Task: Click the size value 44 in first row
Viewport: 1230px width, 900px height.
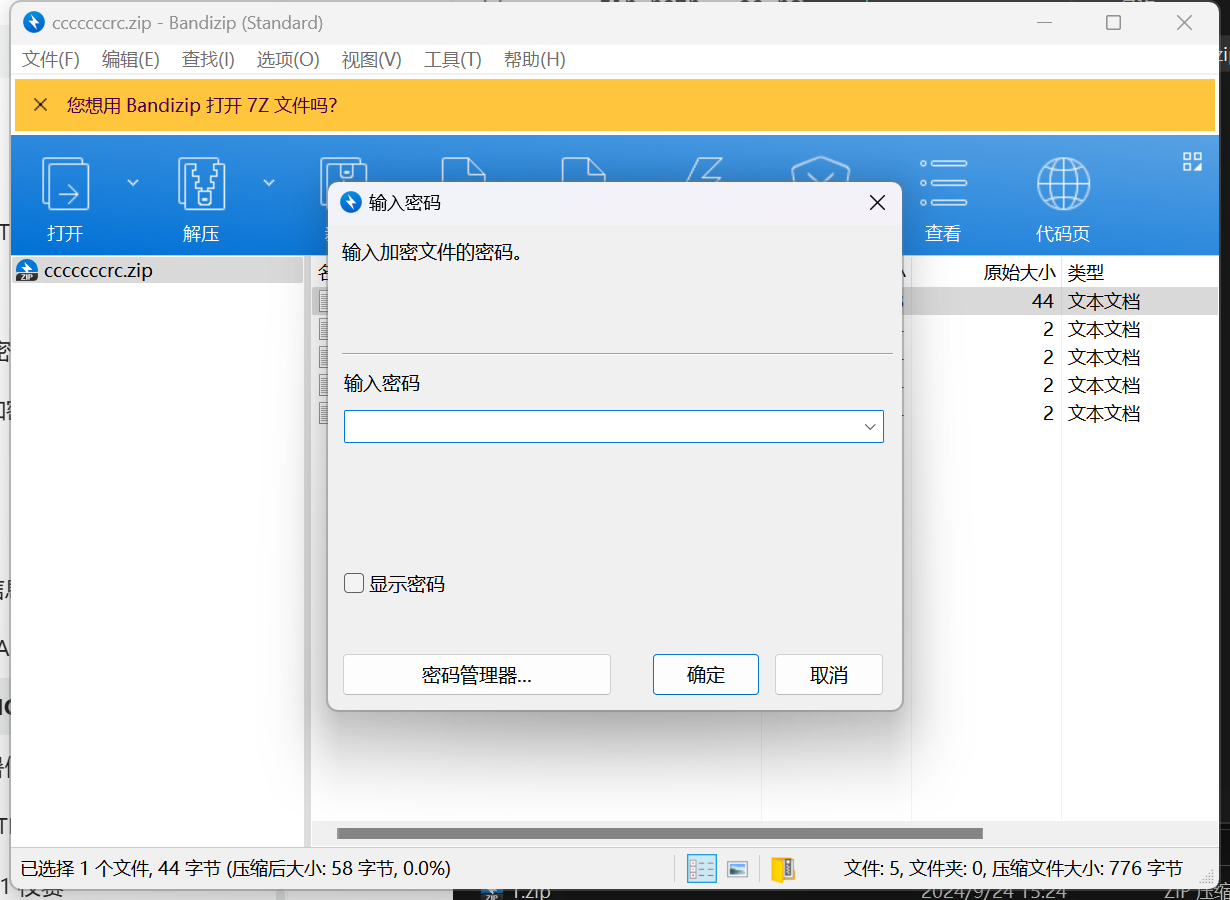Action: pos(1043,301)
